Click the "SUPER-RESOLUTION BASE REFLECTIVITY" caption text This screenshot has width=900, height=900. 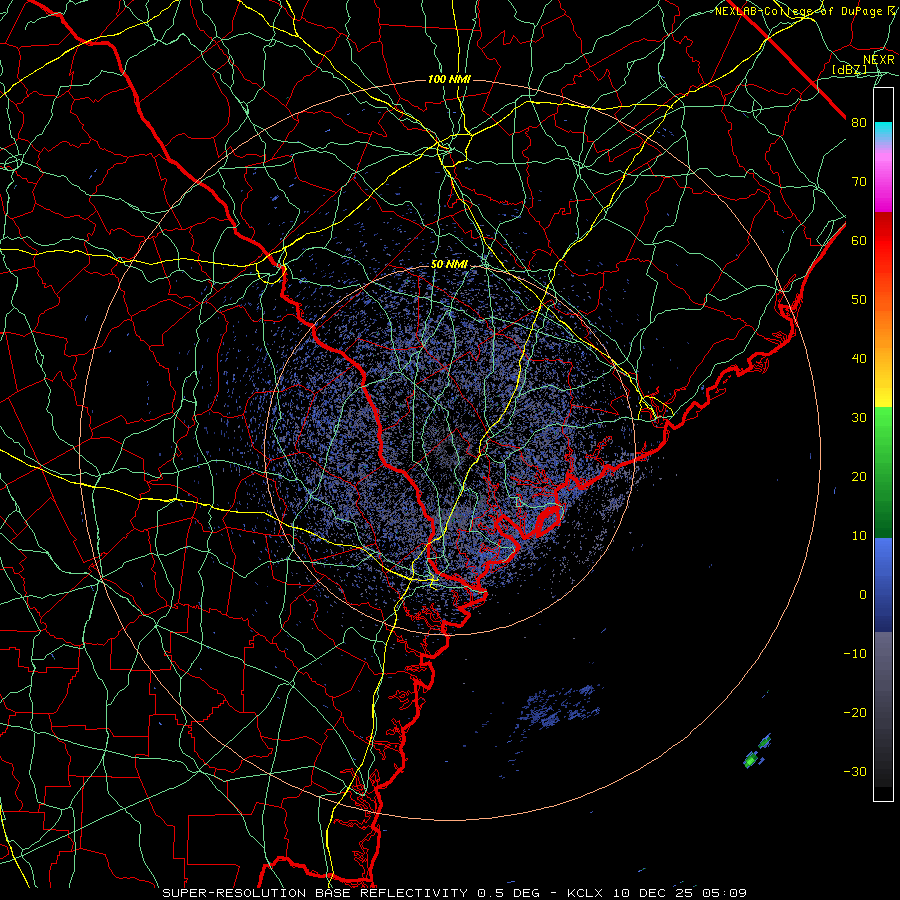pos(315,893)
